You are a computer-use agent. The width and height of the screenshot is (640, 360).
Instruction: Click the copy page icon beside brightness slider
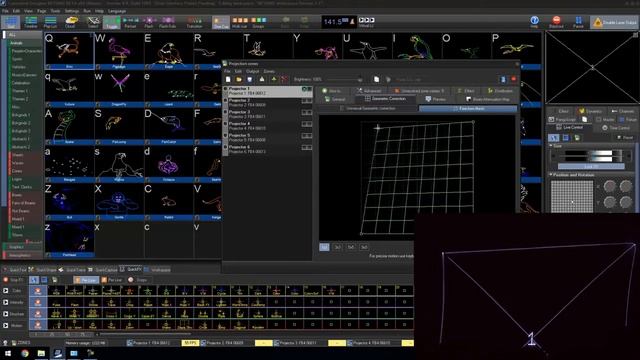click(376, 79)
